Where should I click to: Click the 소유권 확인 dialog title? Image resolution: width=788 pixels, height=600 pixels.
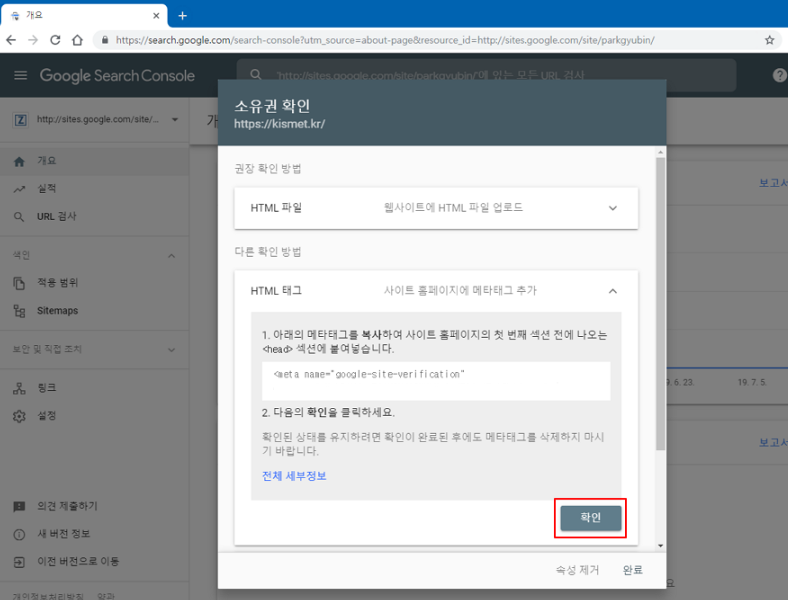tap(272, 106)
